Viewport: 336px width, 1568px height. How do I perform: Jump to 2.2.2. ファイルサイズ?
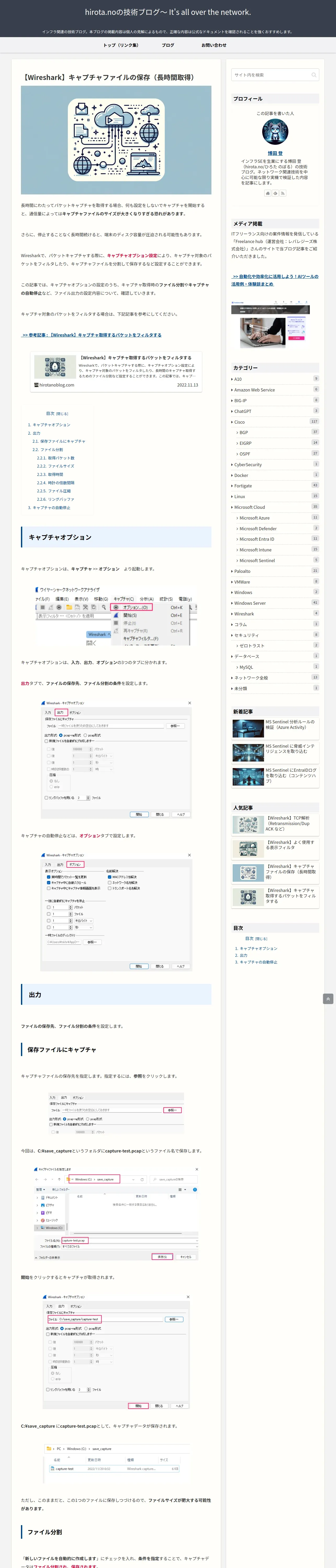55,466
